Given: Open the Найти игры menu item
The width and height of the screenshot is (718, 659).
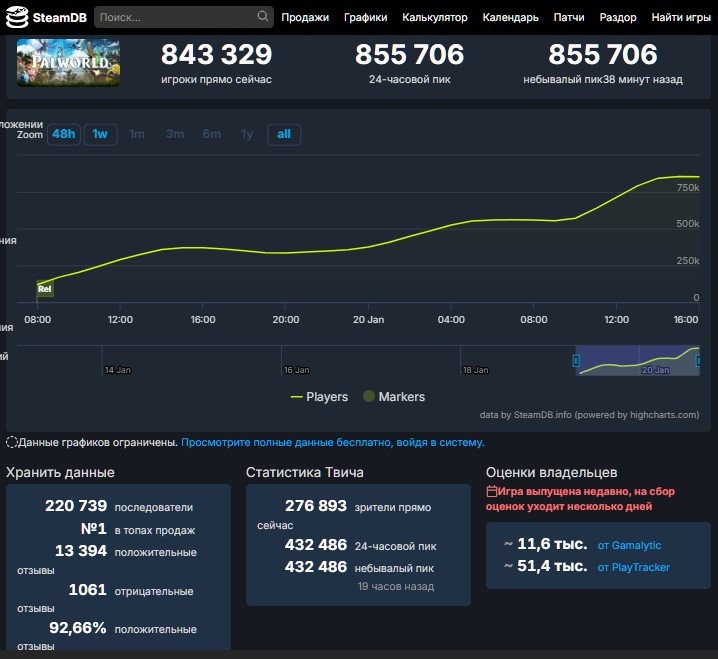Looking at the screenshot, I should coord(681,17).
